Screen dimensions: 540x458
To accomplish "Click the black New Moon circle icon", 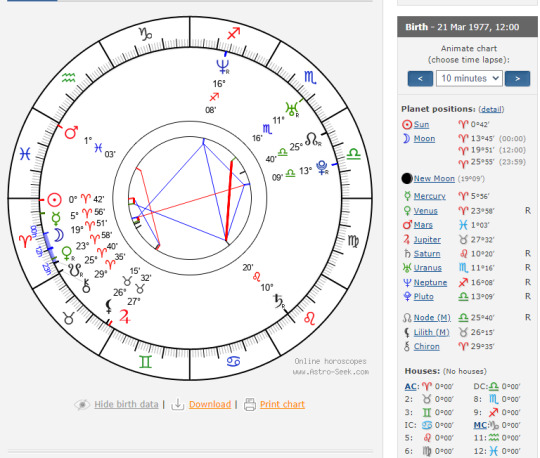I will click(x=407, y=178).
